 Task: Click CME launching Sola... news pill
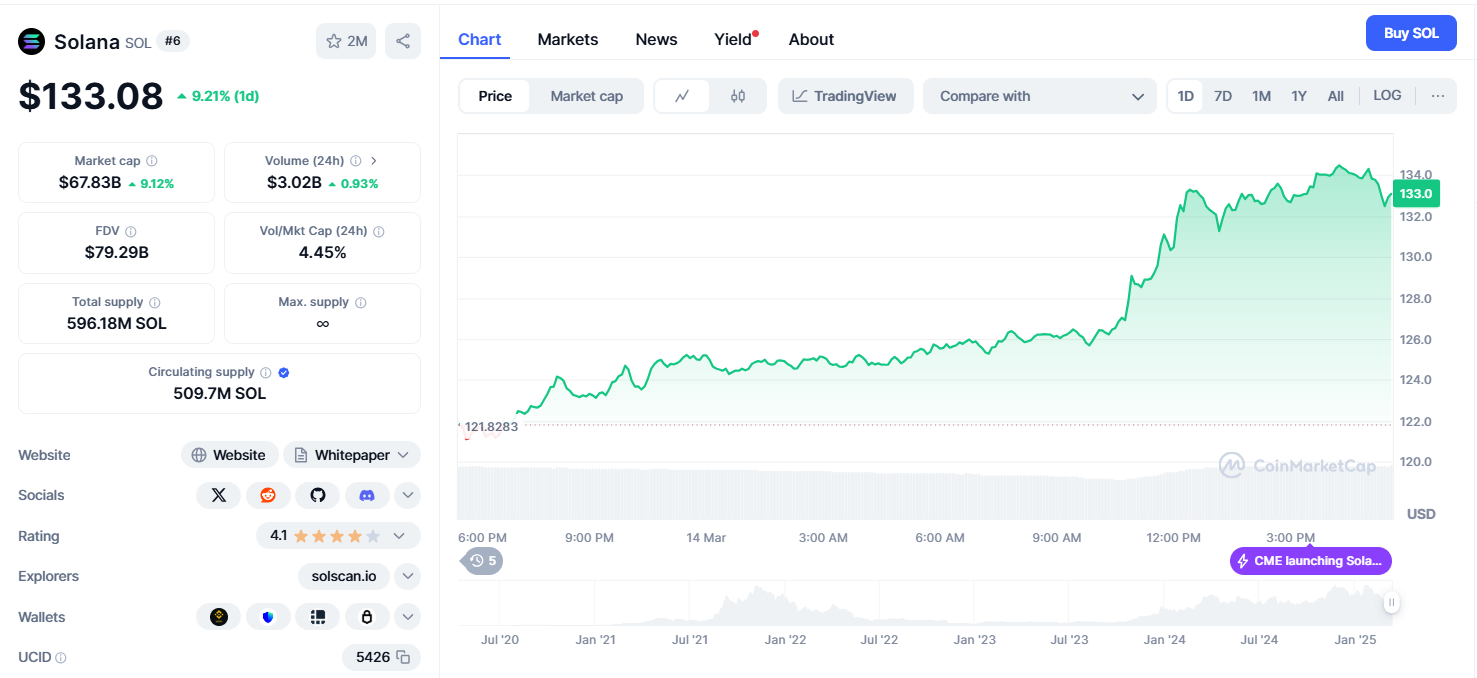pyautogui.click(x=1311, y=561)
